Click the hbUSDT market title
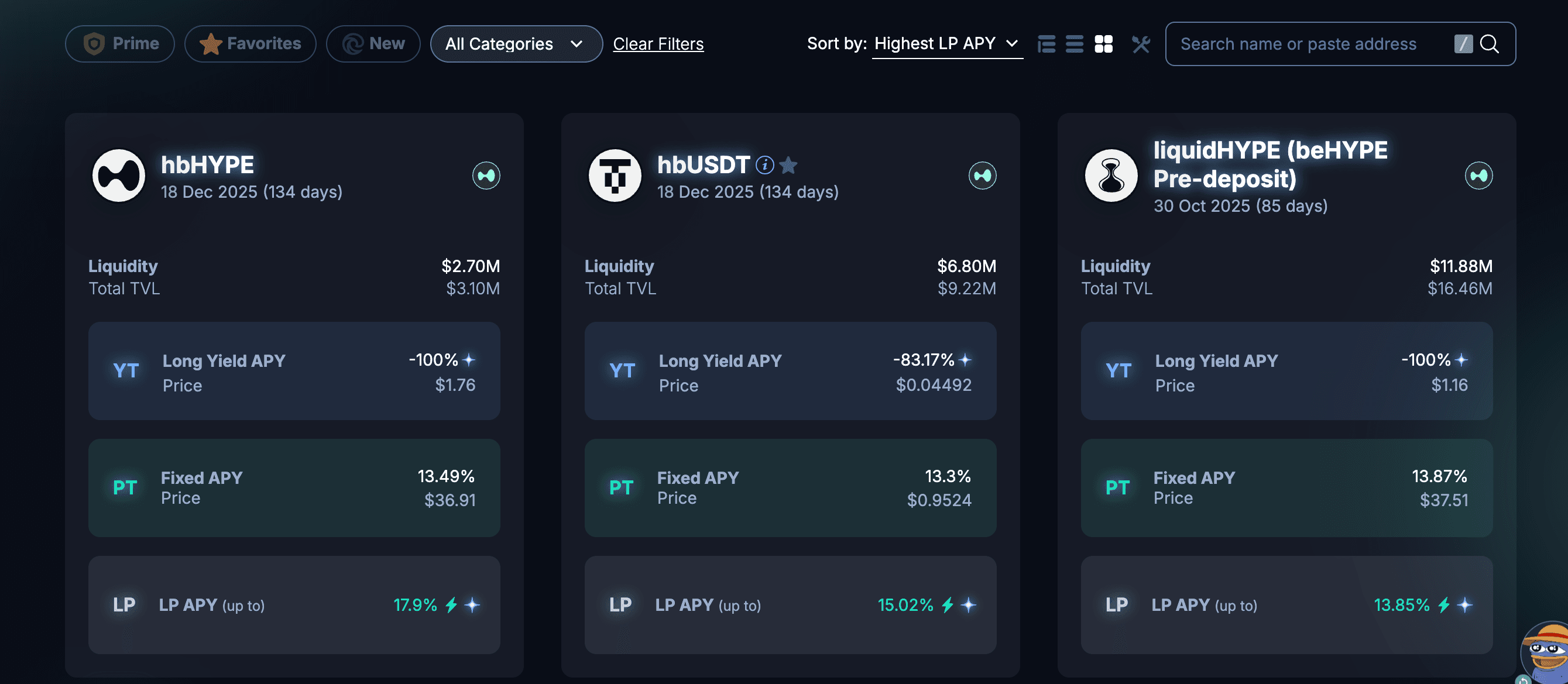This screenshot has height=684, width=1568. tap(703, 165)
